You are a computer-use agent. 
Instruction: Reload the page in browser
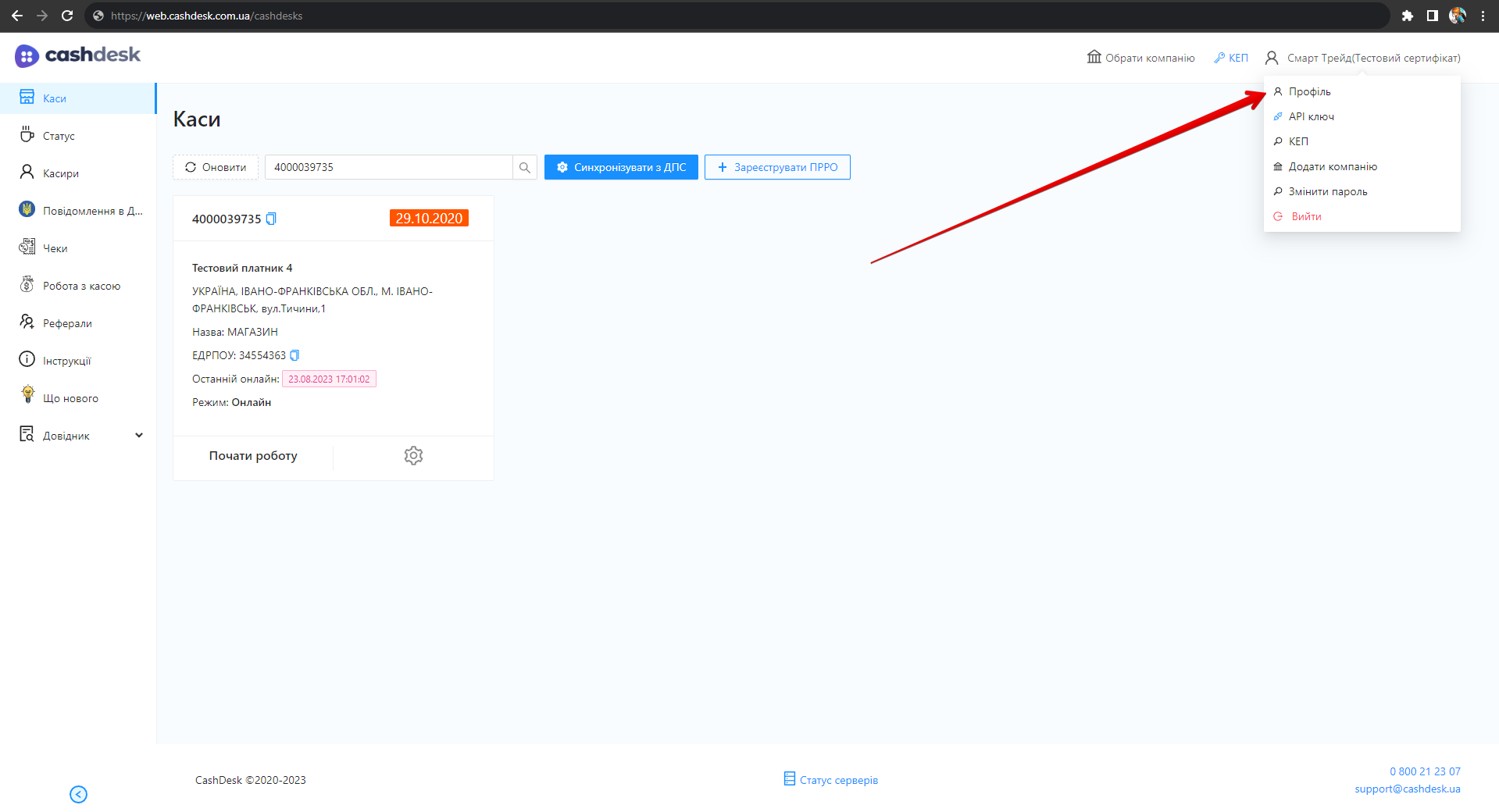pyautogui.click(x=67, y=16)
